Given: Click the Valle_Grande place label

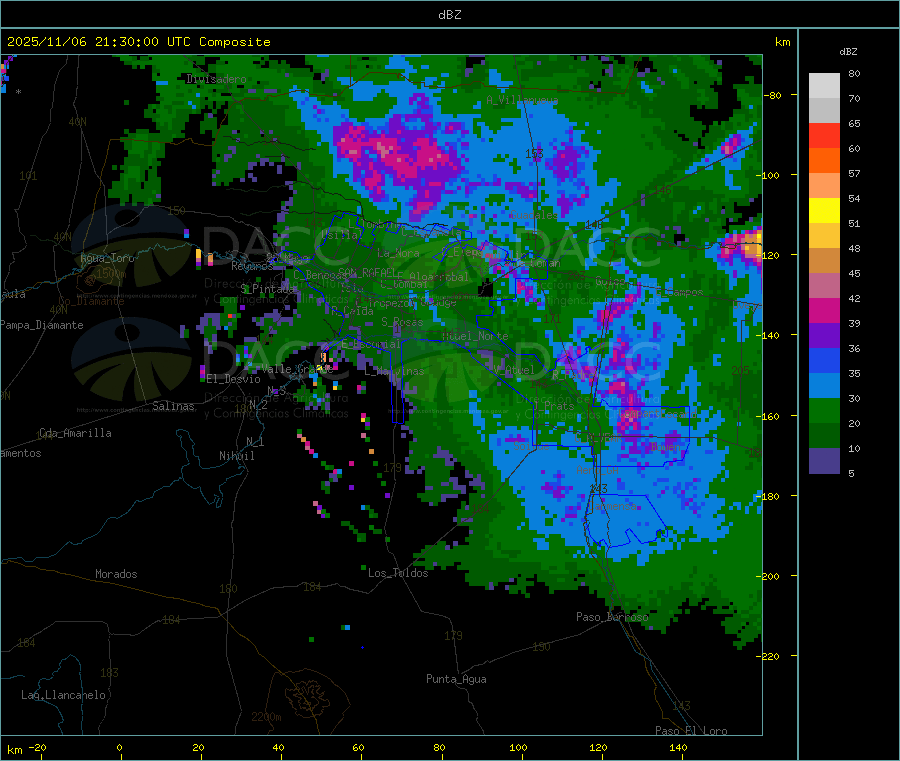Looking at the screenshot, I should (x=297, y=369).
